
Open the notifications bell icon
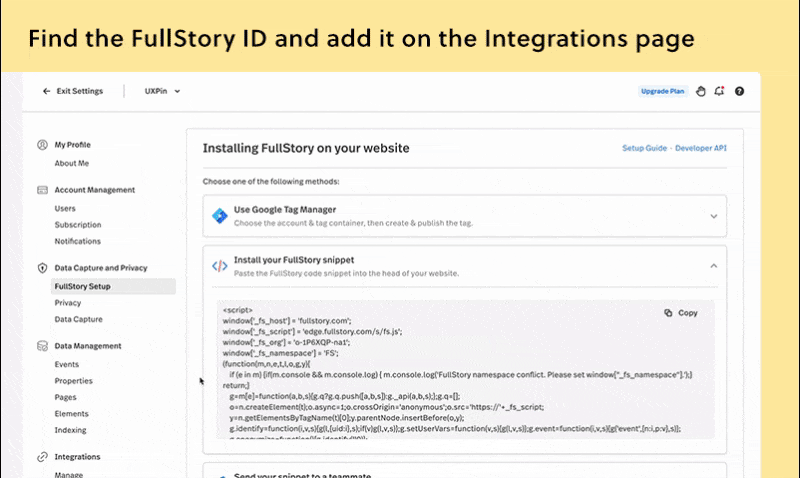coord(719,91)
